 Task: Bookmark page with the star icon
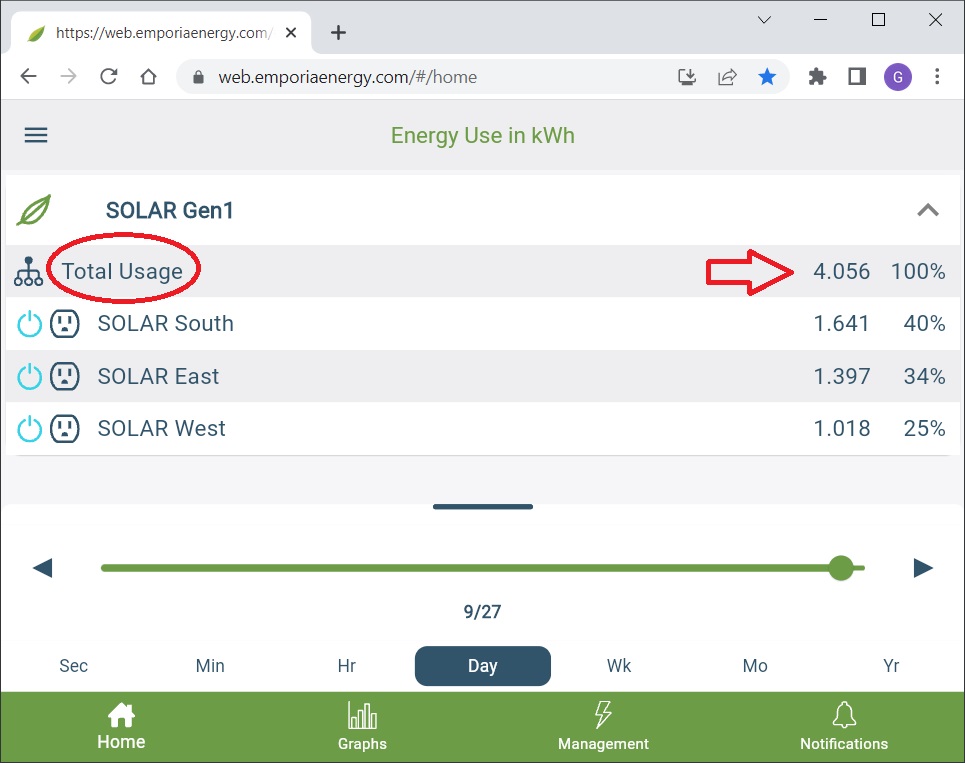(x=767, y=77)
